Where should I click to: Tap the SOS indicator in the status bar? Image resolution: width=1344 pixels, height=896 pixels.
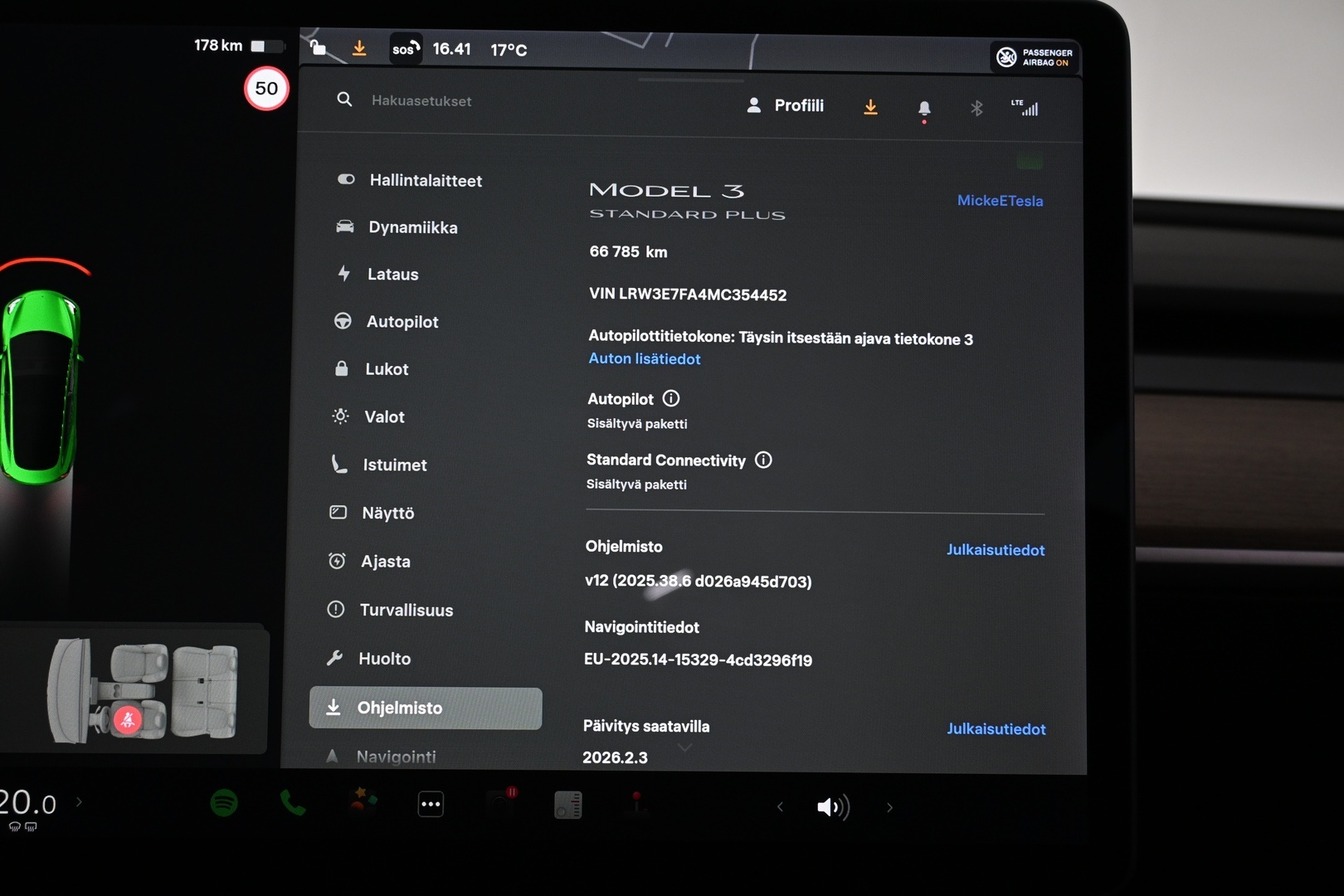pos(406,48)
